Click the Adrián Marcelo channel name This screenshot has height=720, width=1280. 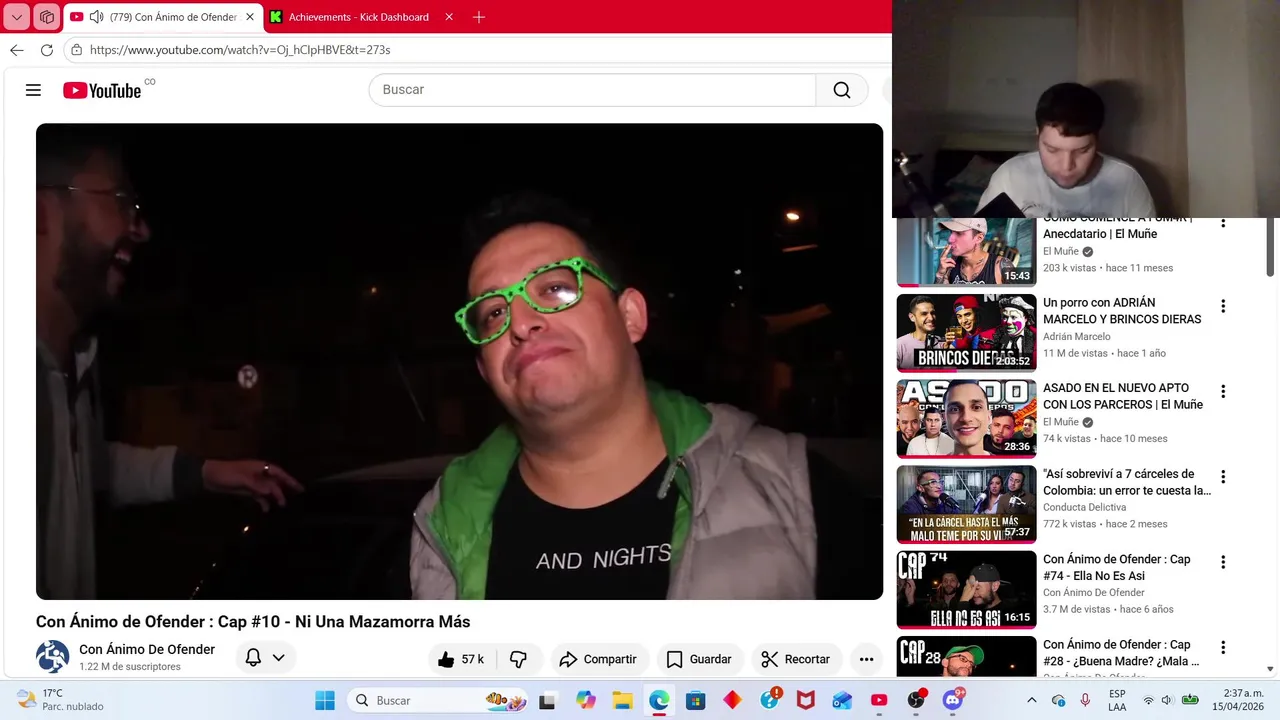pos(1077,337)
